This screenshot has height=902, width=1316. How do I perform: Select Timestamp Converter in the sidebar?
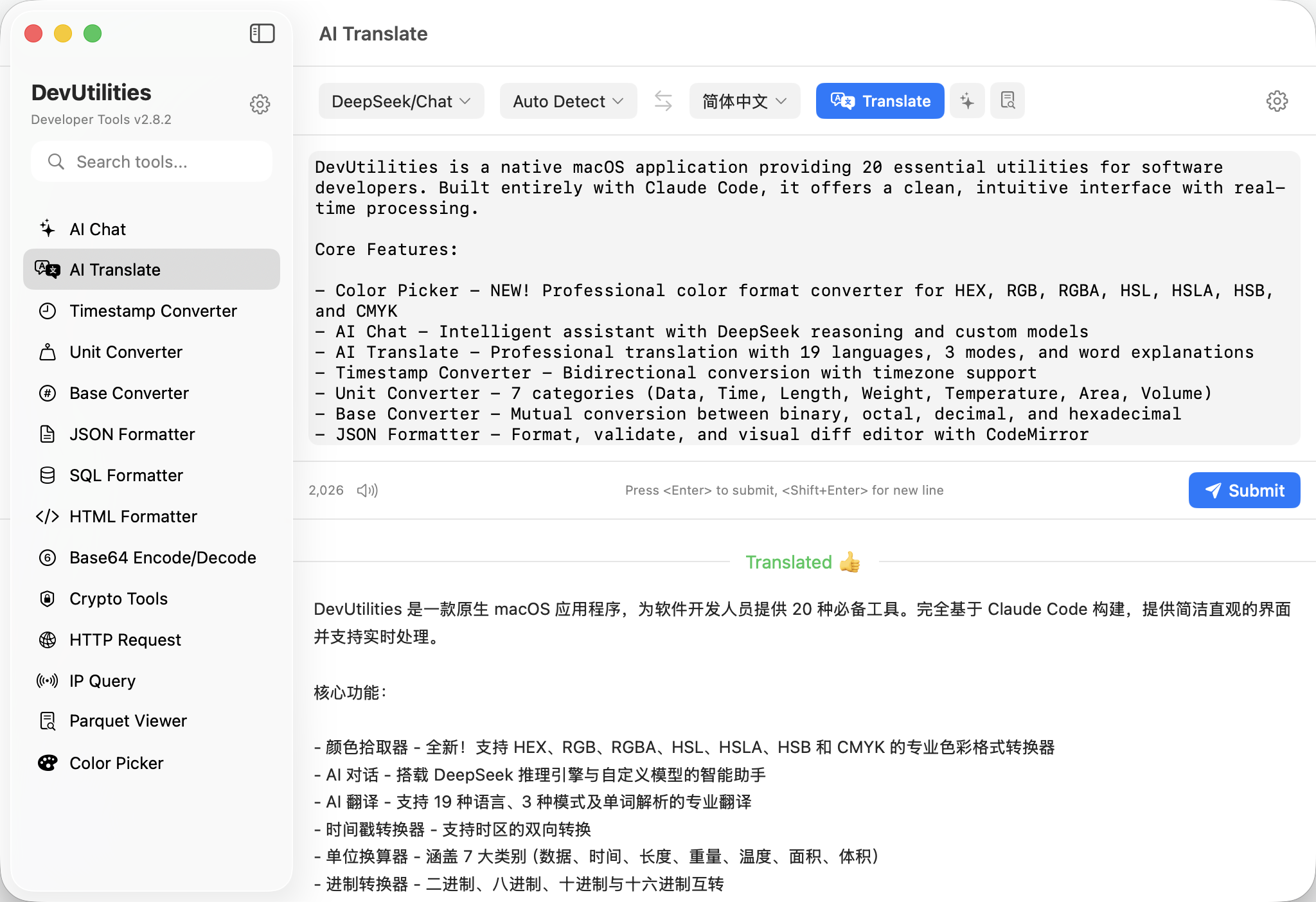[153, 310]
